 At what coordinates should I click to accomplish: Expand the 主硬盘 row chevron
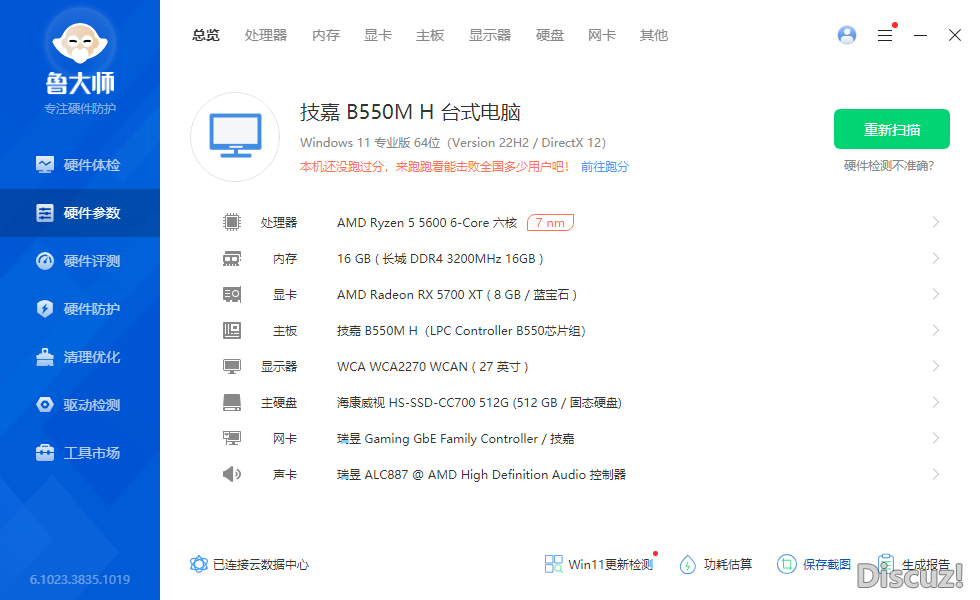936,402
